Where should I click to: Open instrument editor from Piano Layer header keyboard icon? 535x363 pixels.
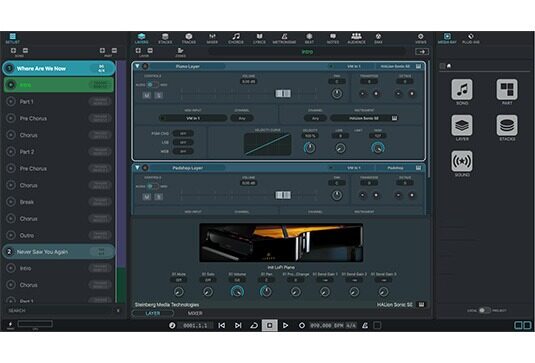[x=418, y=66]
